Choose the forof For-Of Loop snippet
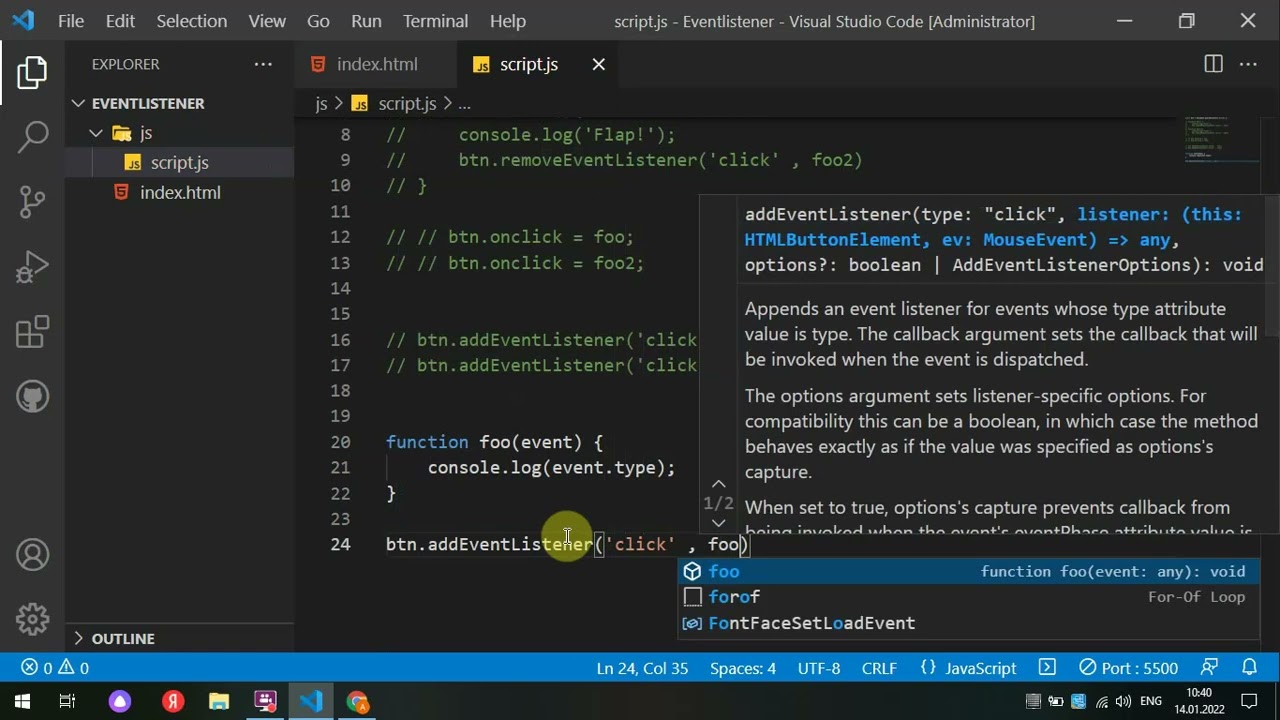This screenshot has width=1280, height=720. pos(968,597)
